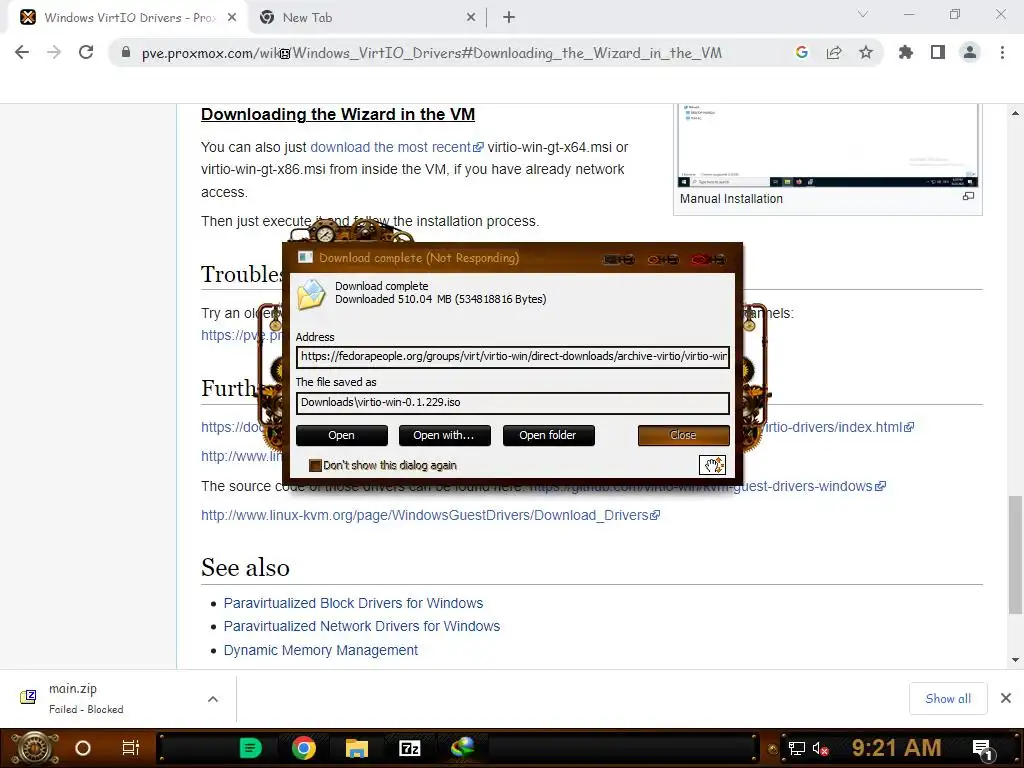Click the browser Forward arrow
This screenshot has width=1024, height=768.
(x=54, y=52)
